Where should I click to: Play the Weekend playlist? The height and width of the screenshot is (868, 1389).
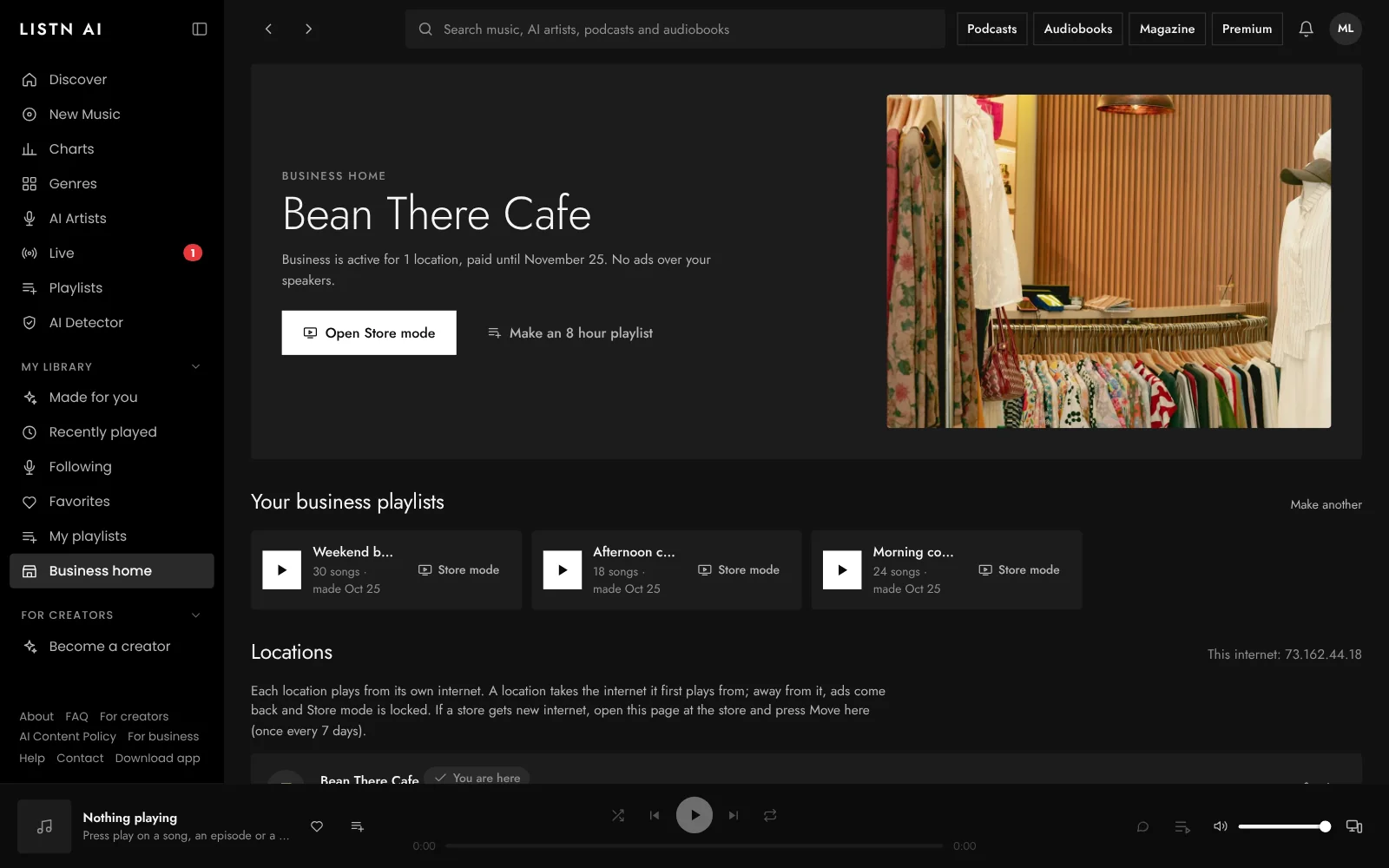[281, 570]
